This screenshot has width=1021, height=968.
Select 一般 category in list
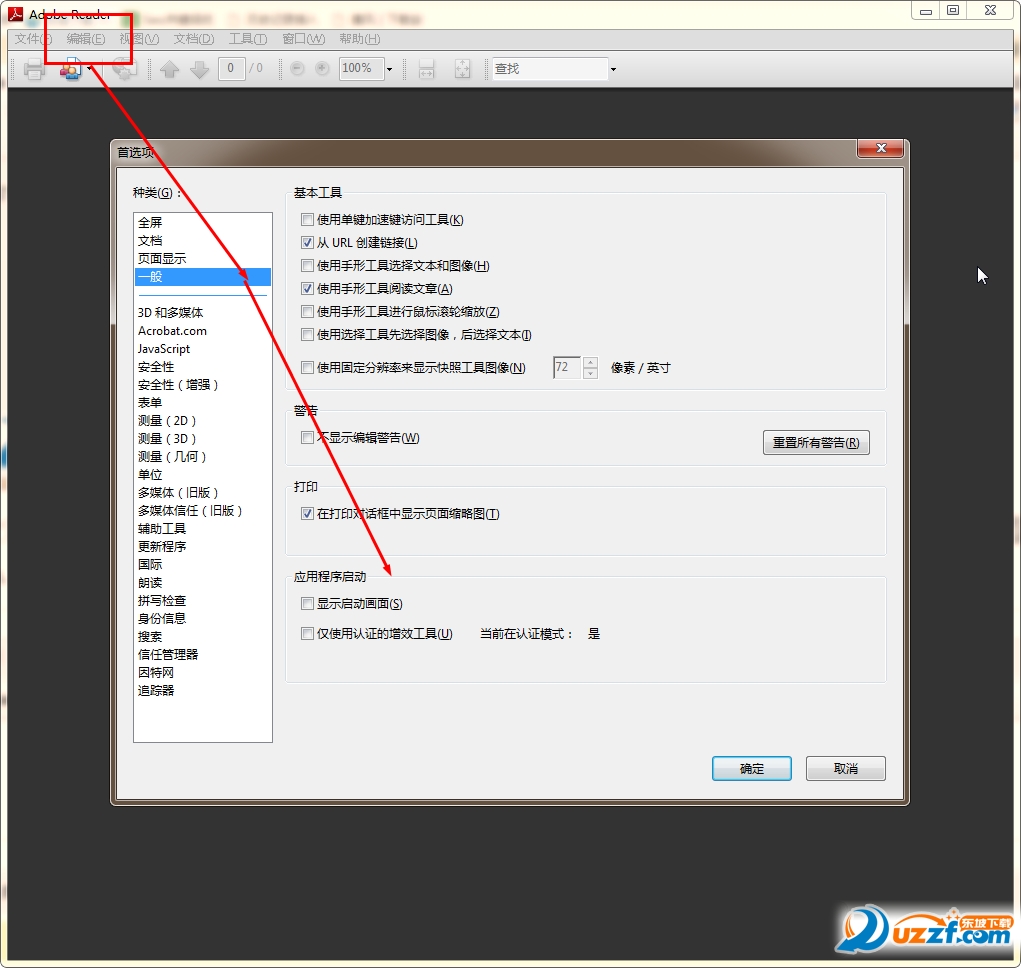click(203, 277)
